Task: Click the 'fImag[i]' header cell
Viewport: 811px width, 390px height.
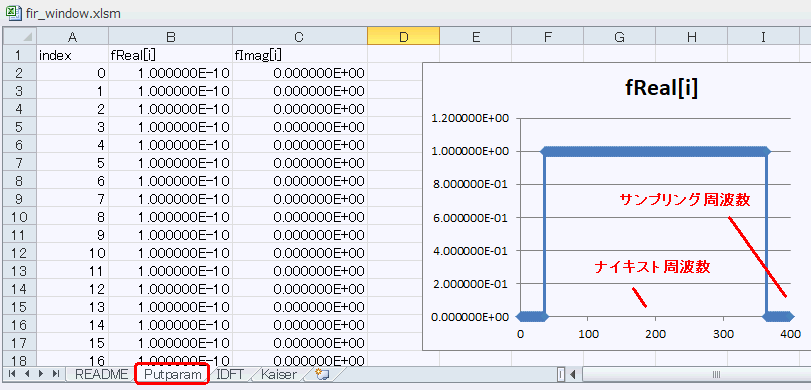Action: coord(300,55)
